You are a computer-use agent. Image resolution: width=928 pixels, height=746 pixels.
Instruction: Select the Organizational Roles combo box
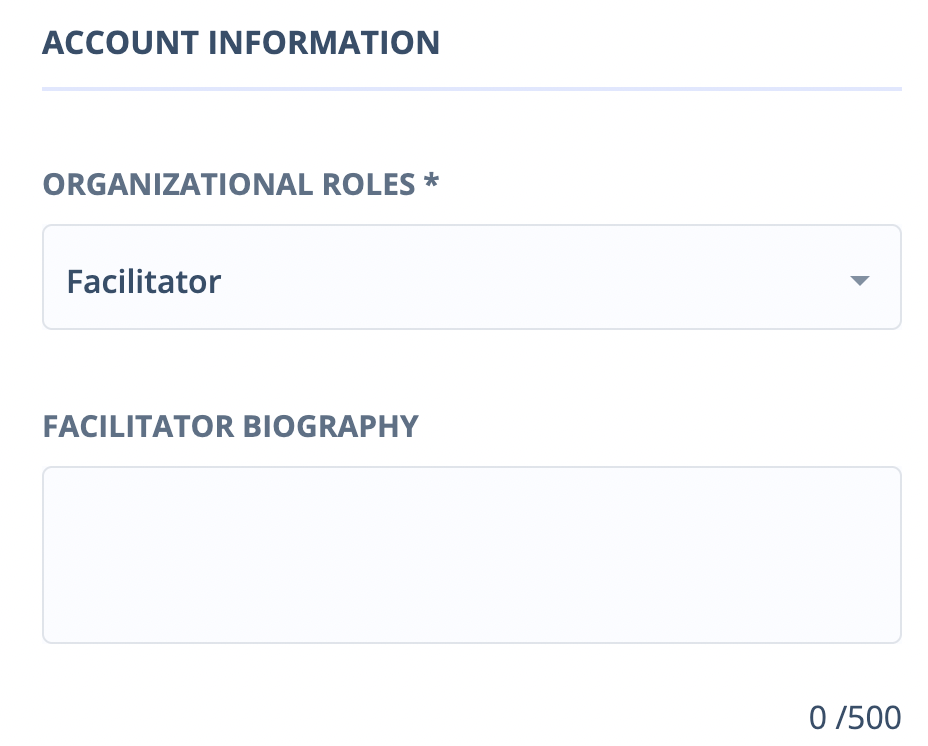pyautogui.click(x=471, y=278)
